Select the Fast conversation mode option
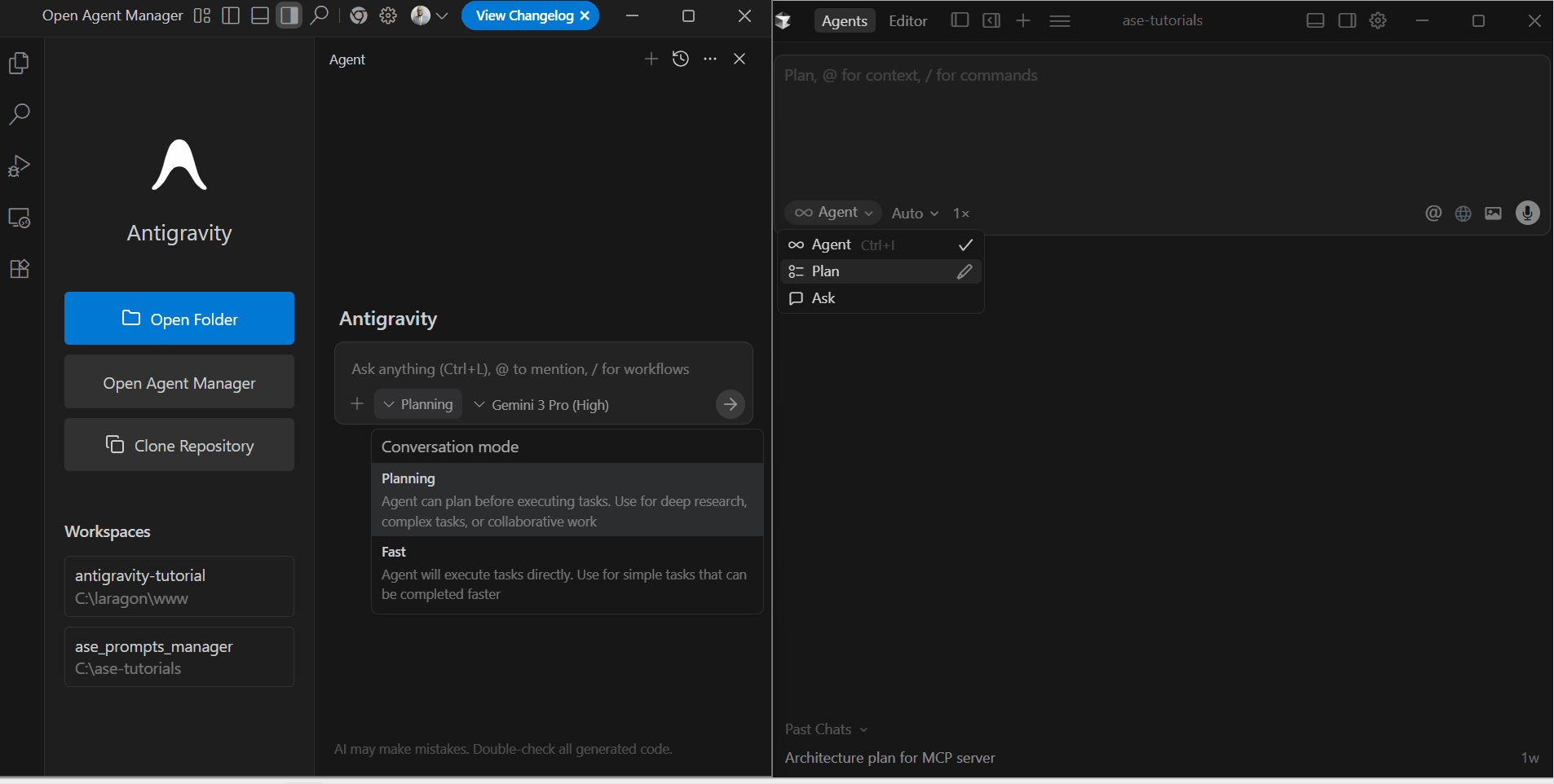The height and width of the screenshot is (784, 1554). tap(567, 573)
